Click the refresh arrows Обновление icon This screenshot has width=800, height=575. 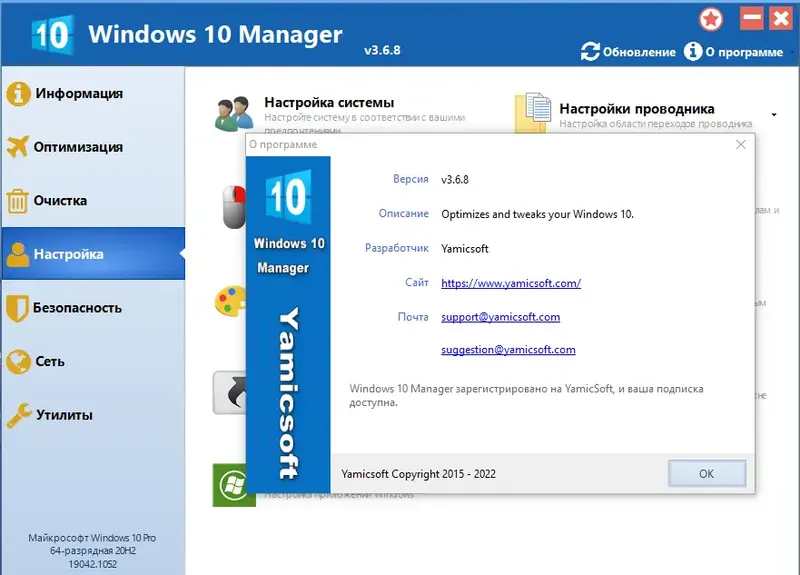(x=590, y=52)
